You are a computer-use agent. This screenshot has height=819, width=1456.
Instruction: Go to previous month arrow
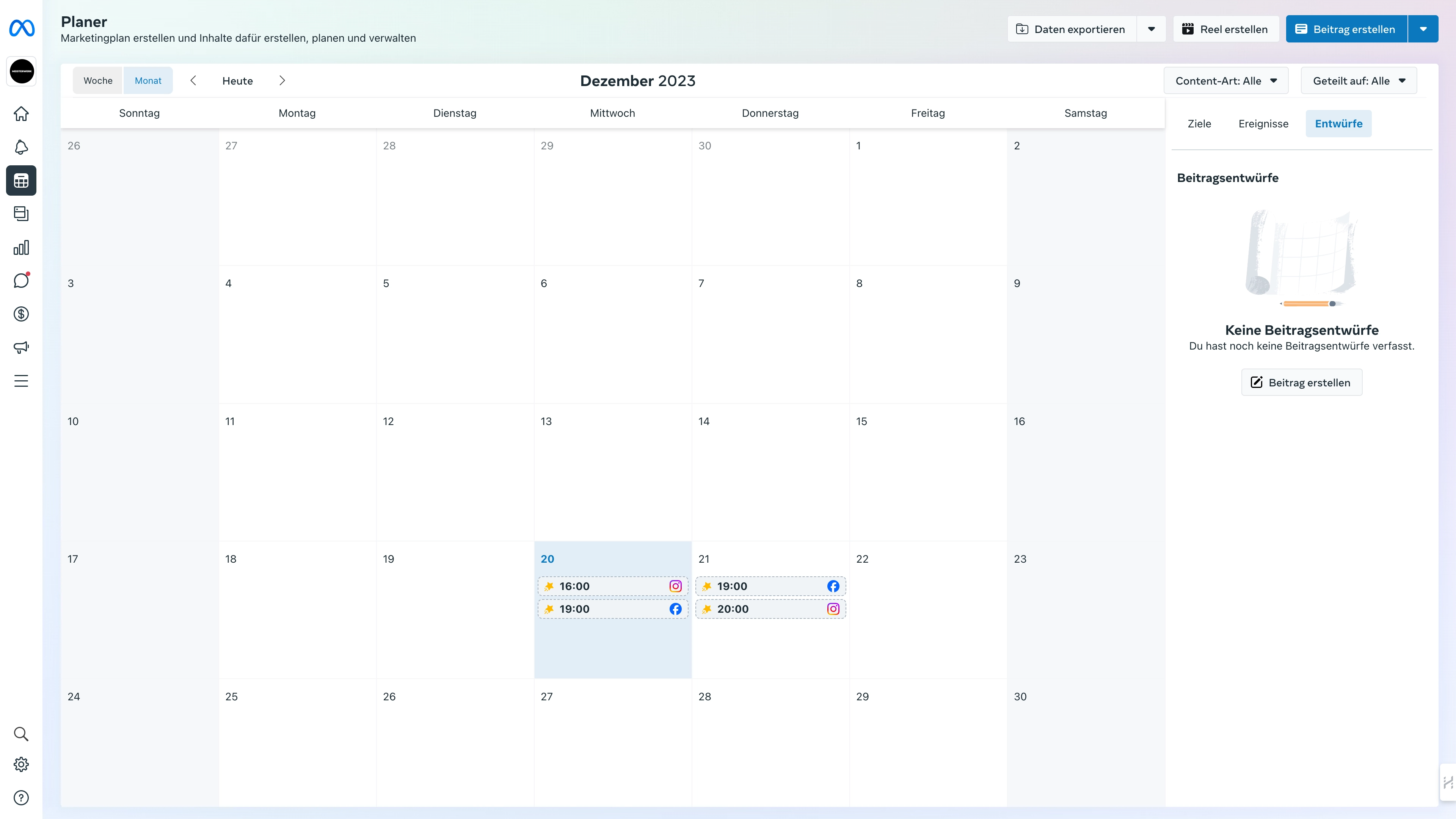click(x=193, y=80)
